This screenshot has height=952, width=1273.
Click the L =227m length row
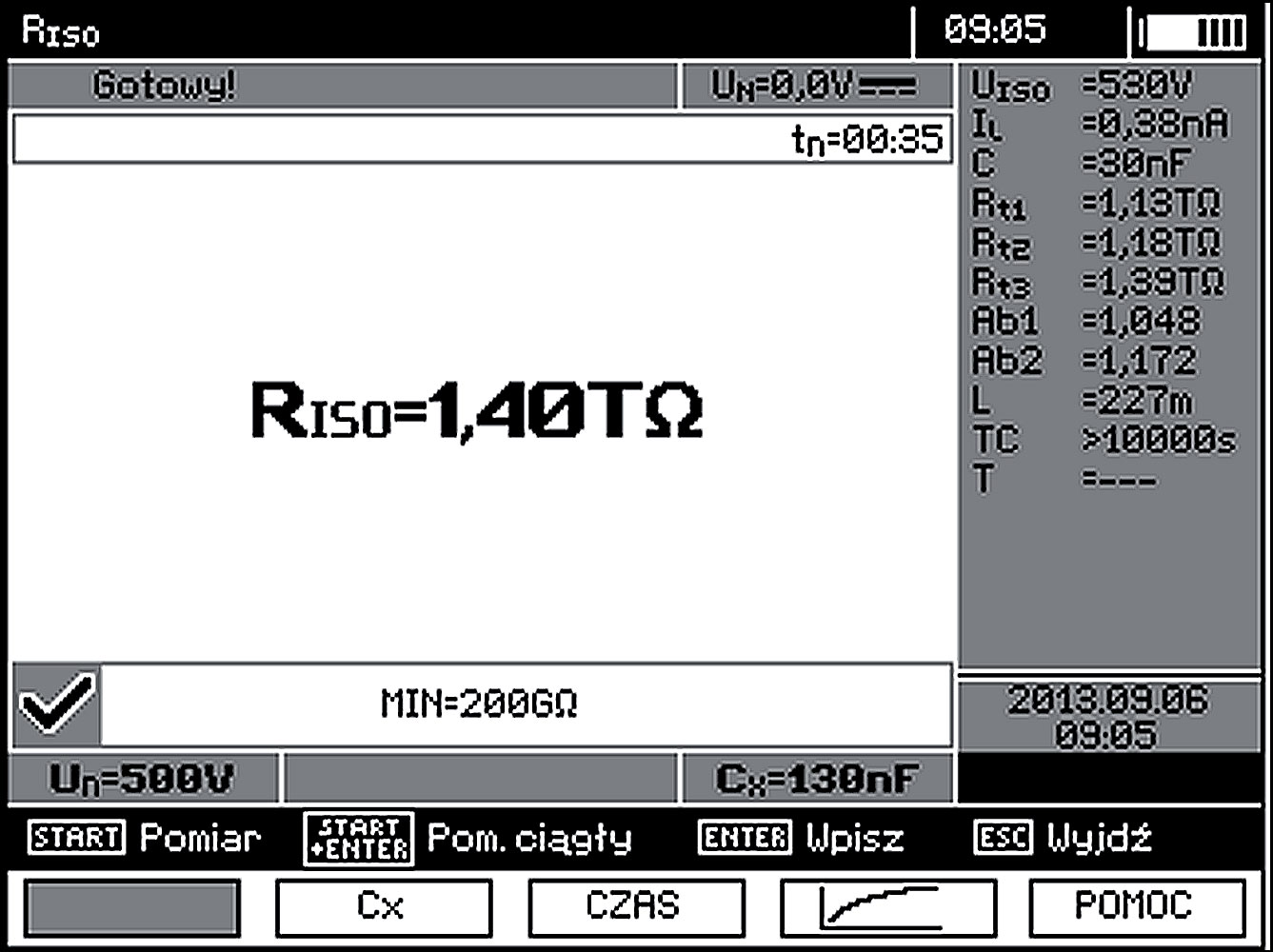[1082, 401]
